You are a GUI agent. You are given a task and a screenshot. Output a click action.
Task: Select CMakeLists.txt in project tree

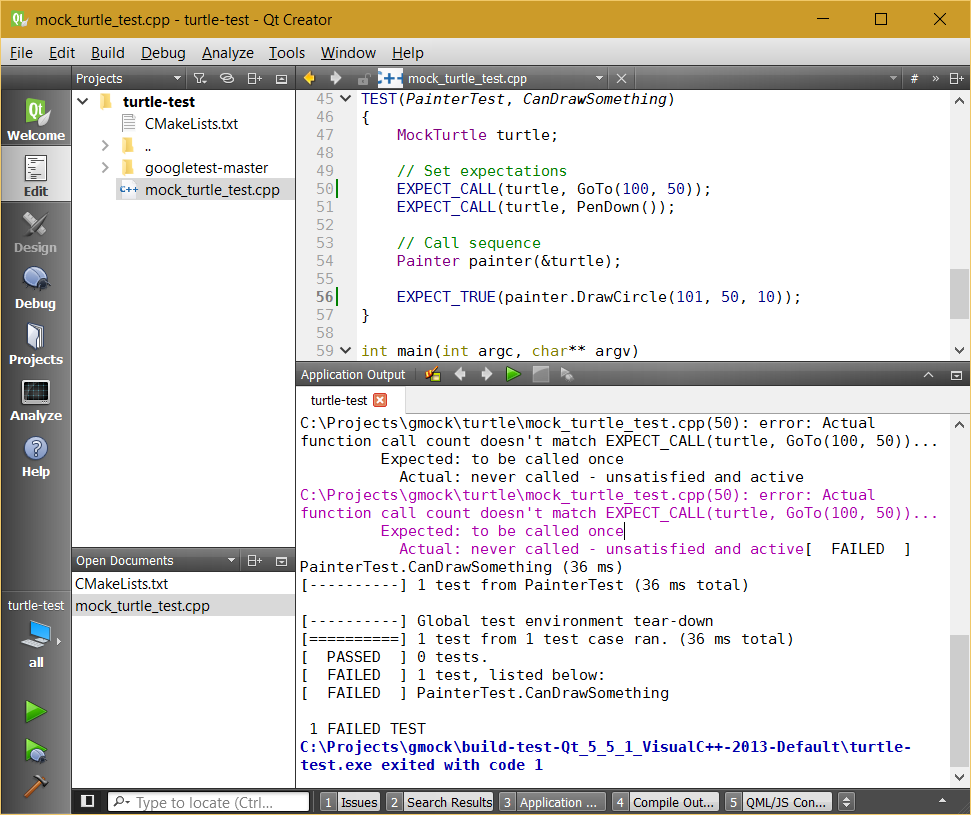coord(191,124)
